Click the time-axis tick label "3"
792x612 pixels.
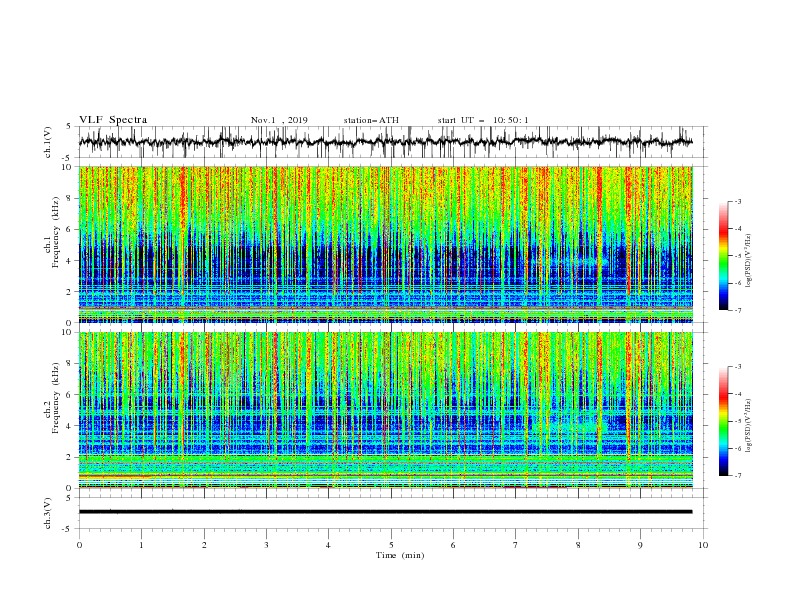click(266, 545)
